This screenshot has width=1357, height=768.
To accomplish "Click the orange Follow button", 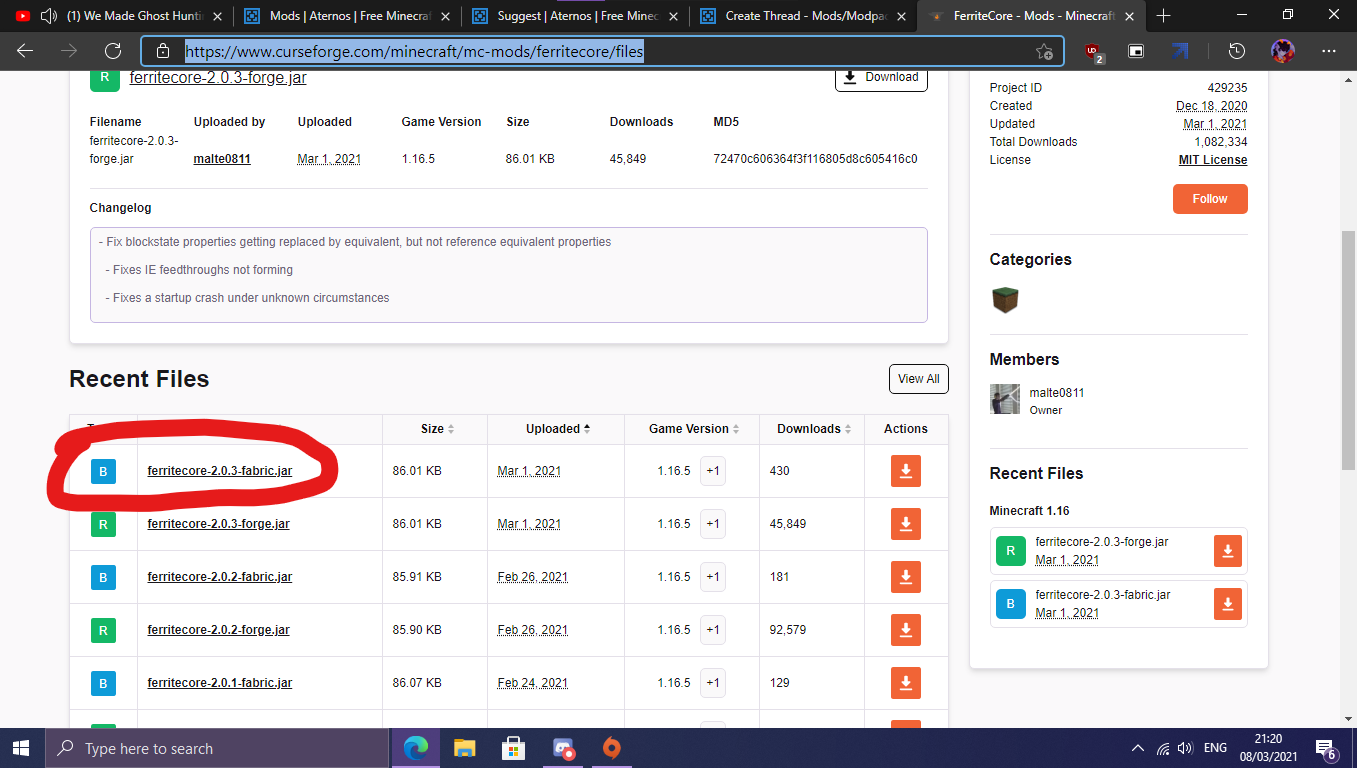I will point(1210,199).
